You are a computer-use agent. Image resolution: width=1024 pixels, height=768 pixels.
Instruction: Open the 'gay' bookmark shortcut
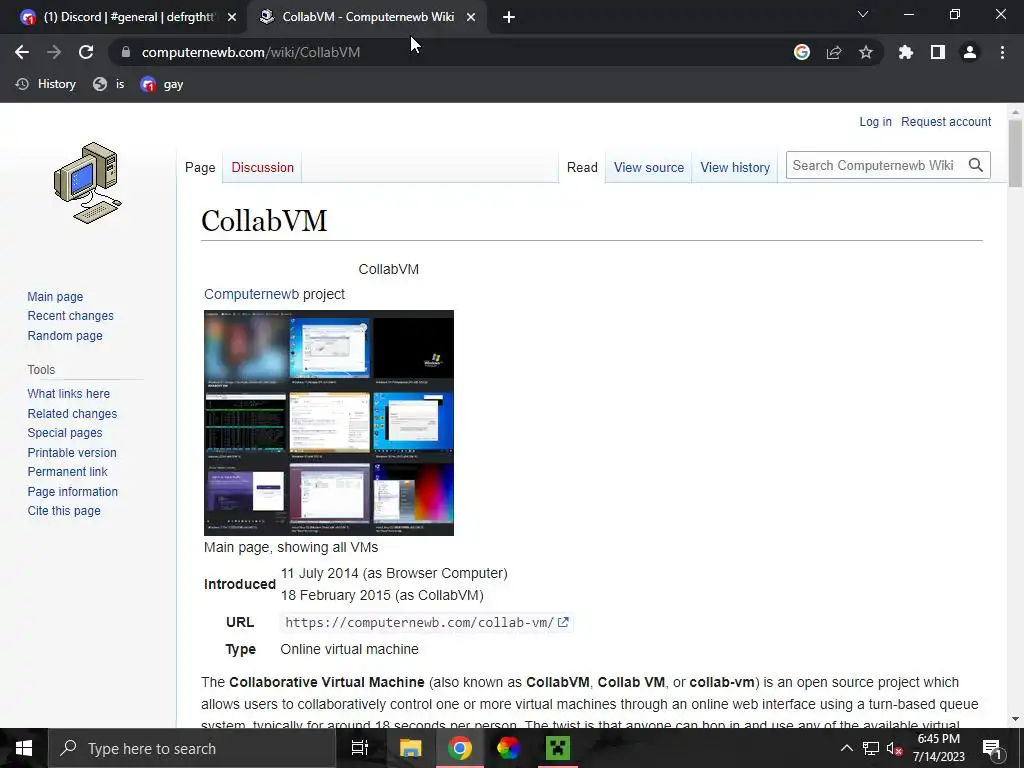162,84
